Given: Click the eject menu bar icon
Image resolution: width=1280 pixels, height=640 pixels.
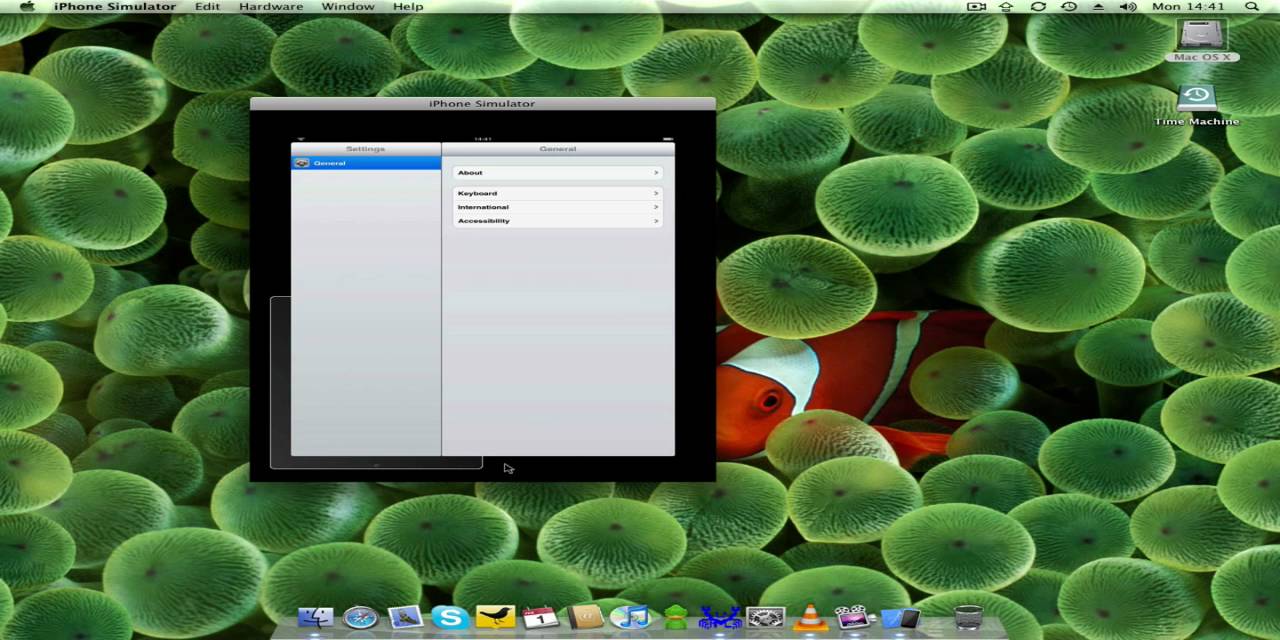Looking at the screenshot, I should 1099,6.
